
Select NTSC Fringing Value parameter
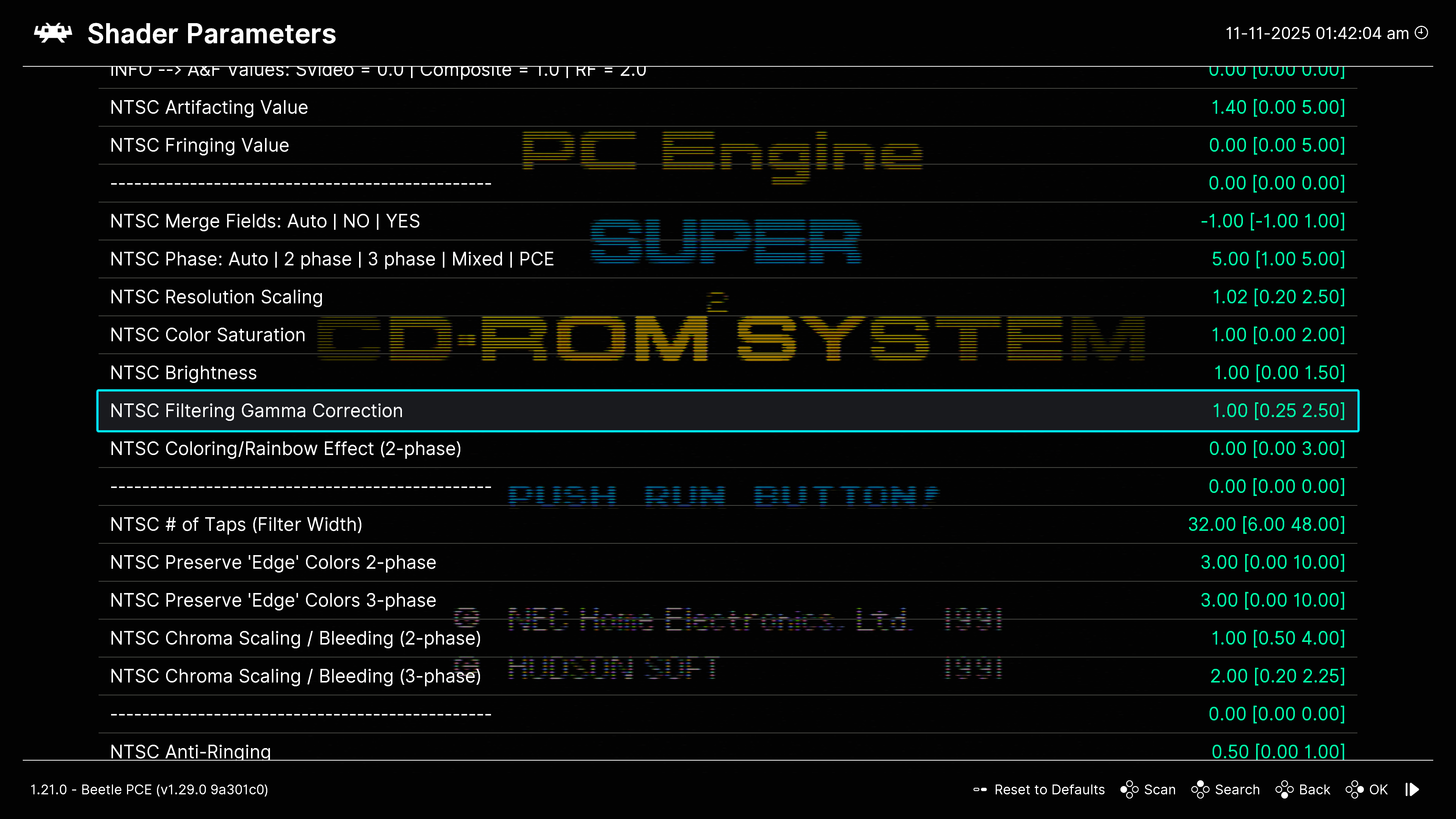[199, 145]
